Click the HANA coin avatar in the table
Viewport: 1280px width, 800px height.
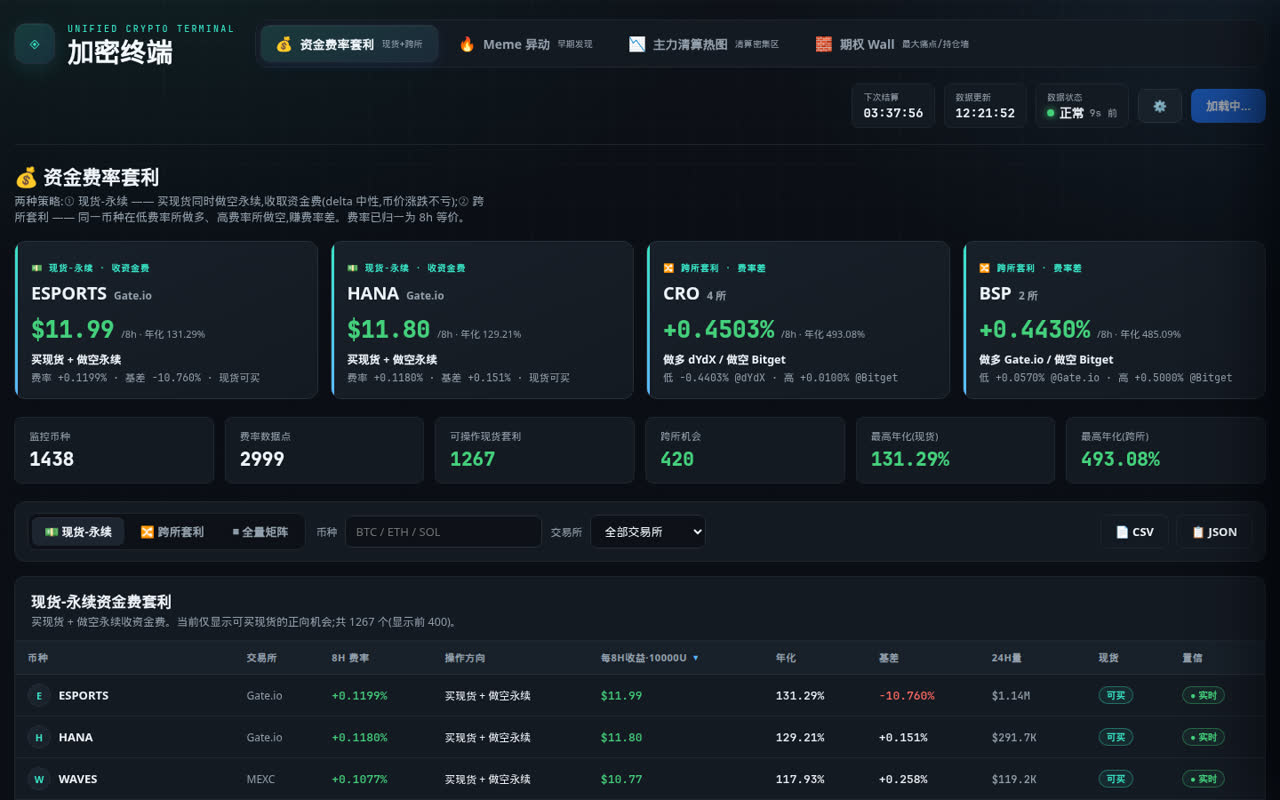tap(39, 738)
